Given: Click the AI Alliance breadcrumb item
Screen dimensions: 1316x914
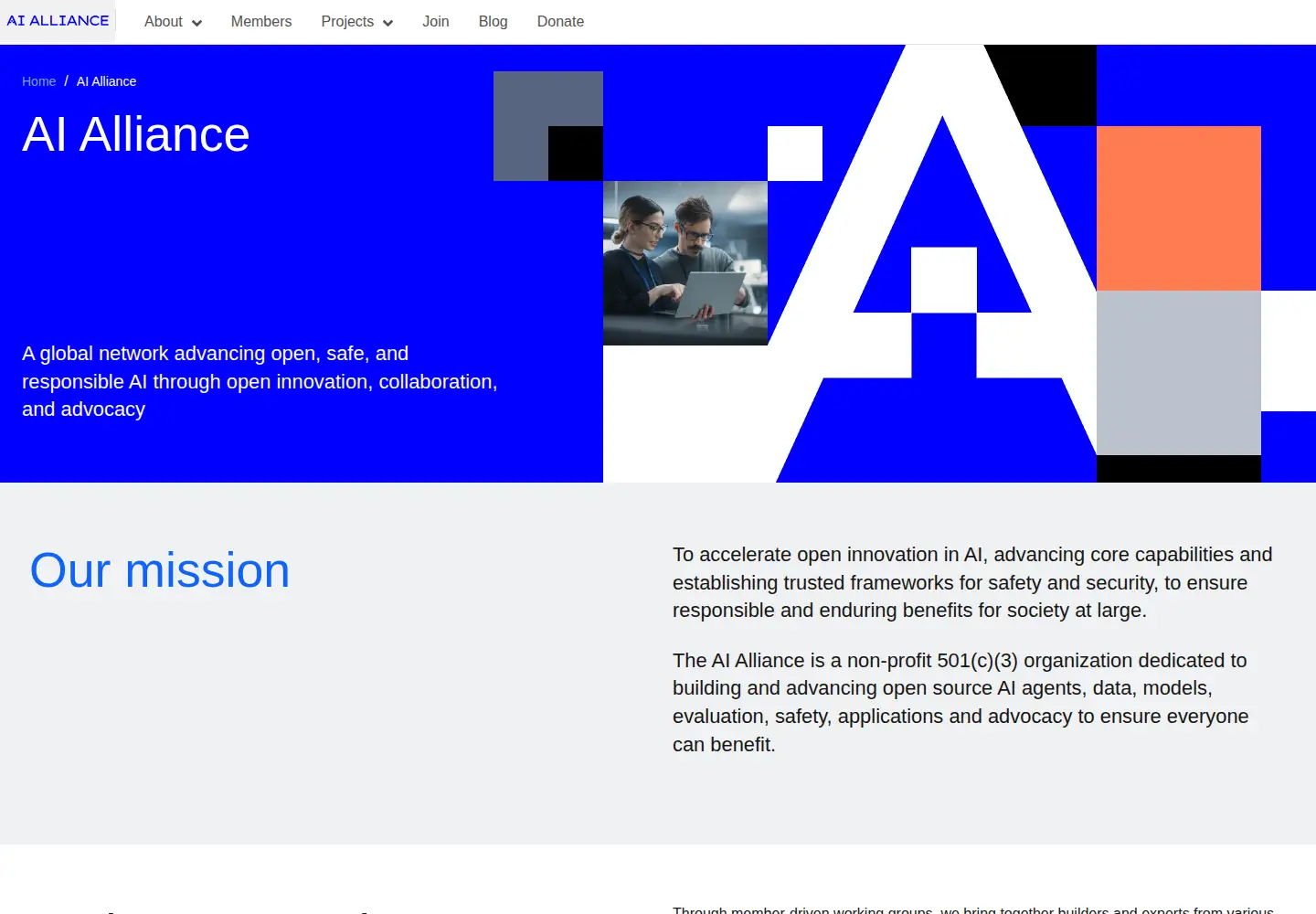Looking at the screenshot, I should tap(106, 81).
